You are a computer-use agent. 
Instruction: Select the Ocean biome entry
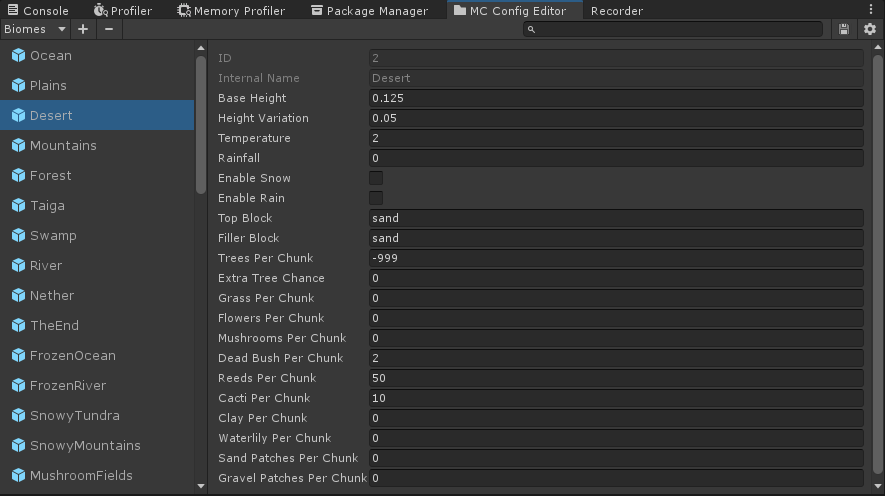tap(97, 55)
